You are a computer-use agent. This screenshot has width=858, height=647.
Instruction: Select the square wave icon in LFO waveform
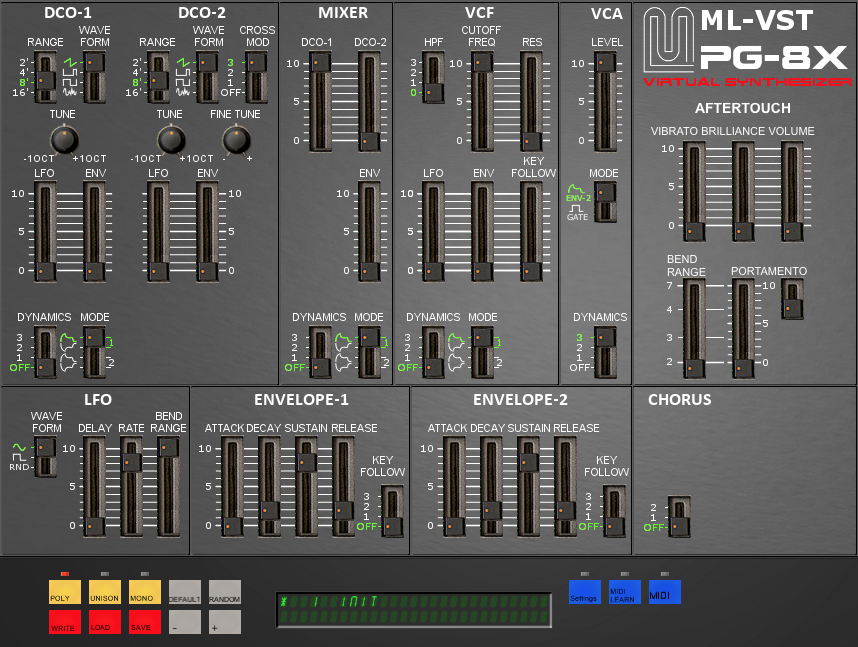pos(19,457)
